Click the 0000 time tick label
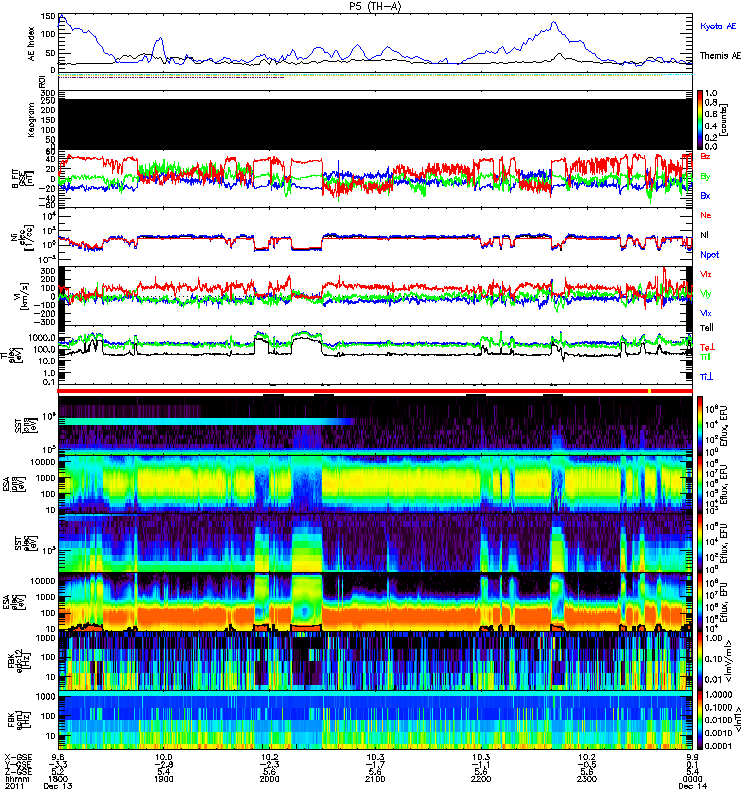The height and width of the screenshot is (800, 750). click(x=692, y=779)
